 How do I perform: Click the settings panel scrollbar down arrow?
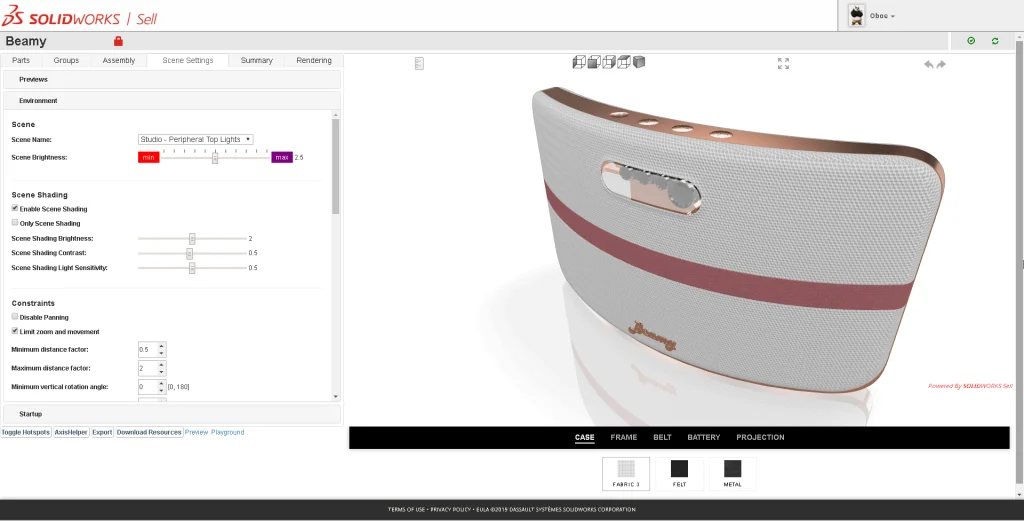tap(336, 396)
